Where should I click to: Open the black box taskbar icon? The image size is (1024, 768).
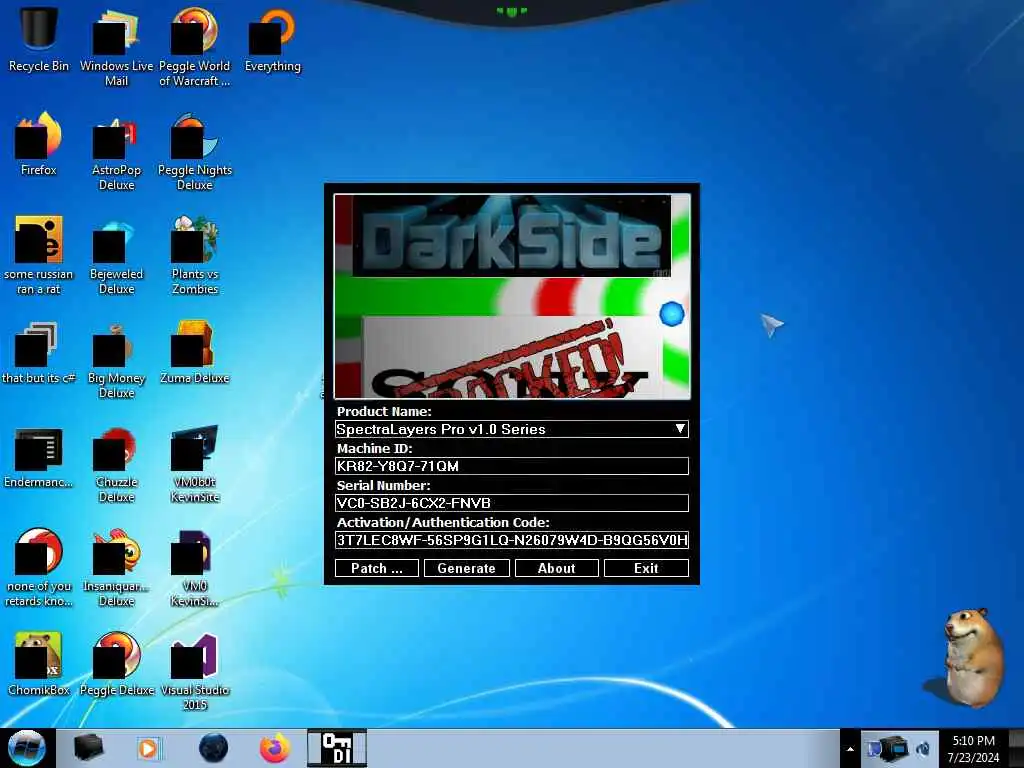pos(89,748)
